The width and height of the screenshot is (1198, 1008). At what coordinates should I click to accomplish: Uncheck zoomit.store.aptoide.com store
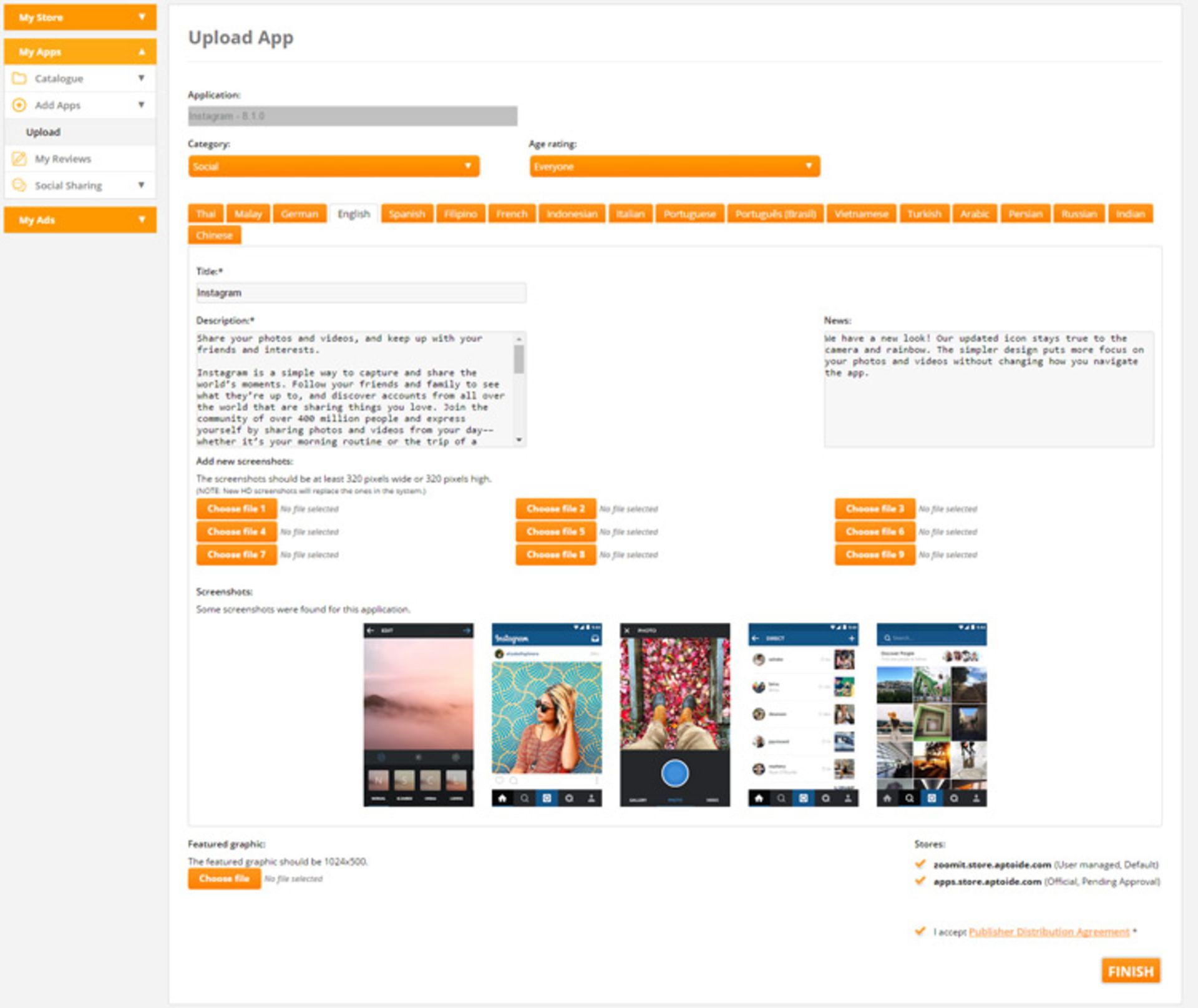pos(920,864)
